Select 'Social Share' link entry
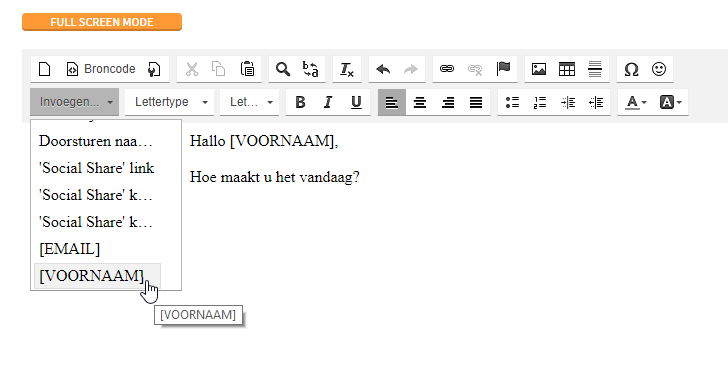 tap(98, 168)
